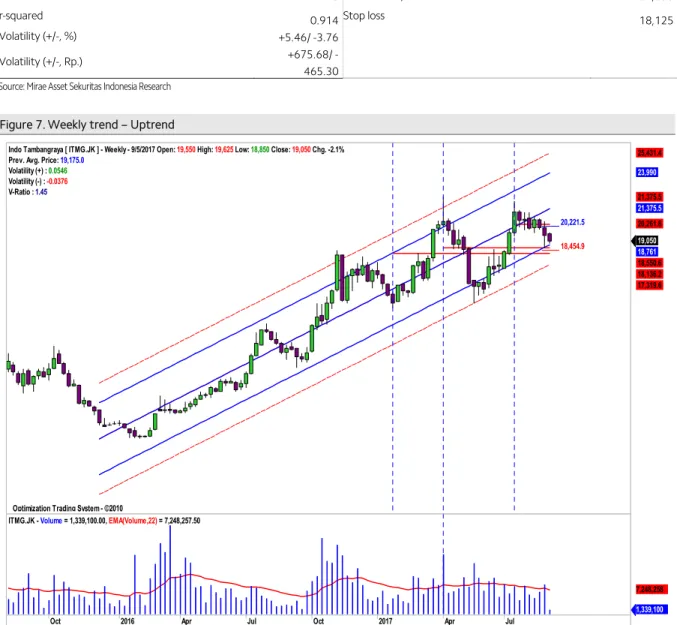Click the black 19,050 current price marker
The image size is (677, 625).
(x=646, y=241)
